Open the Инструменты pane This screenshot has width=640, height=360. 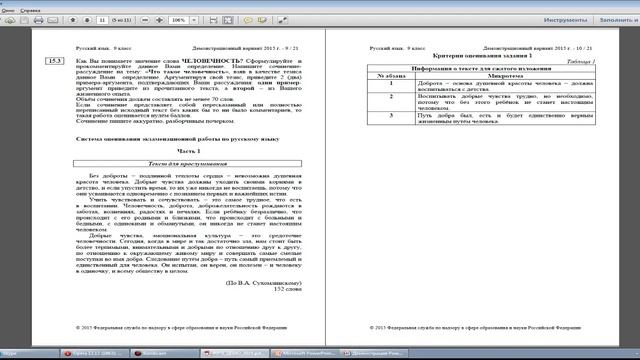[x=565, y=20]
